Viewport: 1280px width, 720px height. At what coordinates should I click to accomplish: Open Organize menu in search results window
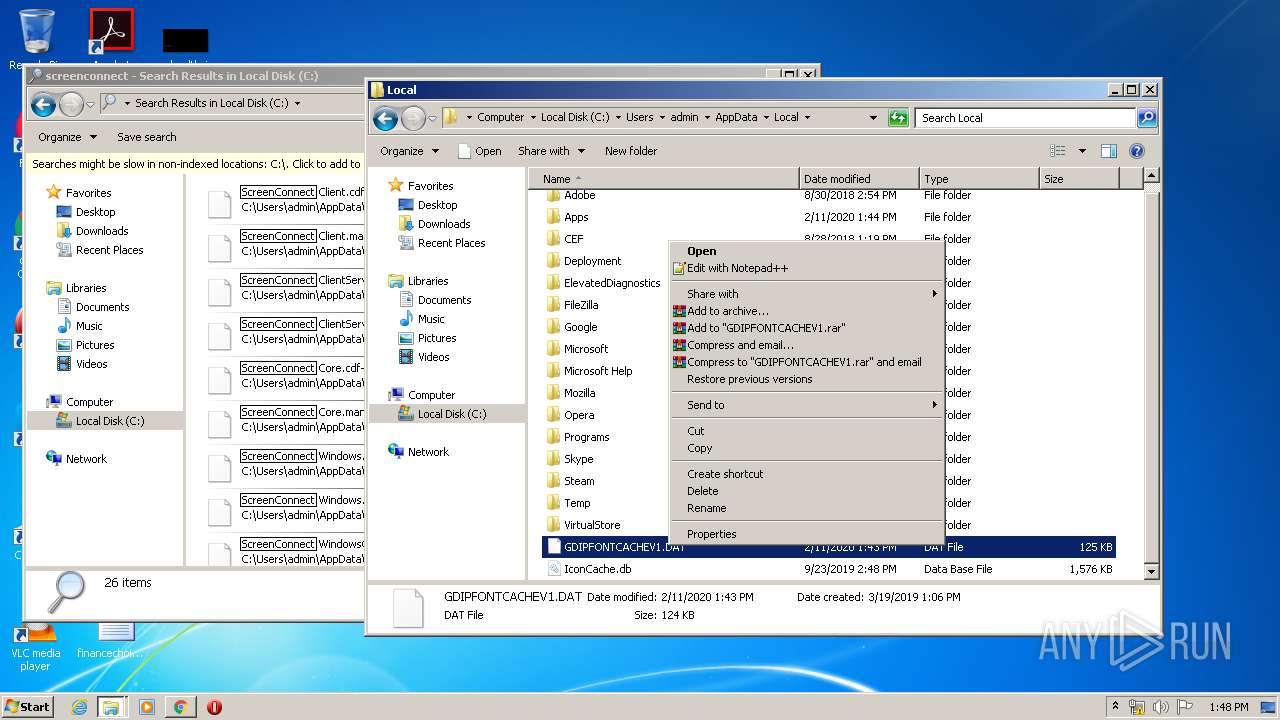pos(67,137)
